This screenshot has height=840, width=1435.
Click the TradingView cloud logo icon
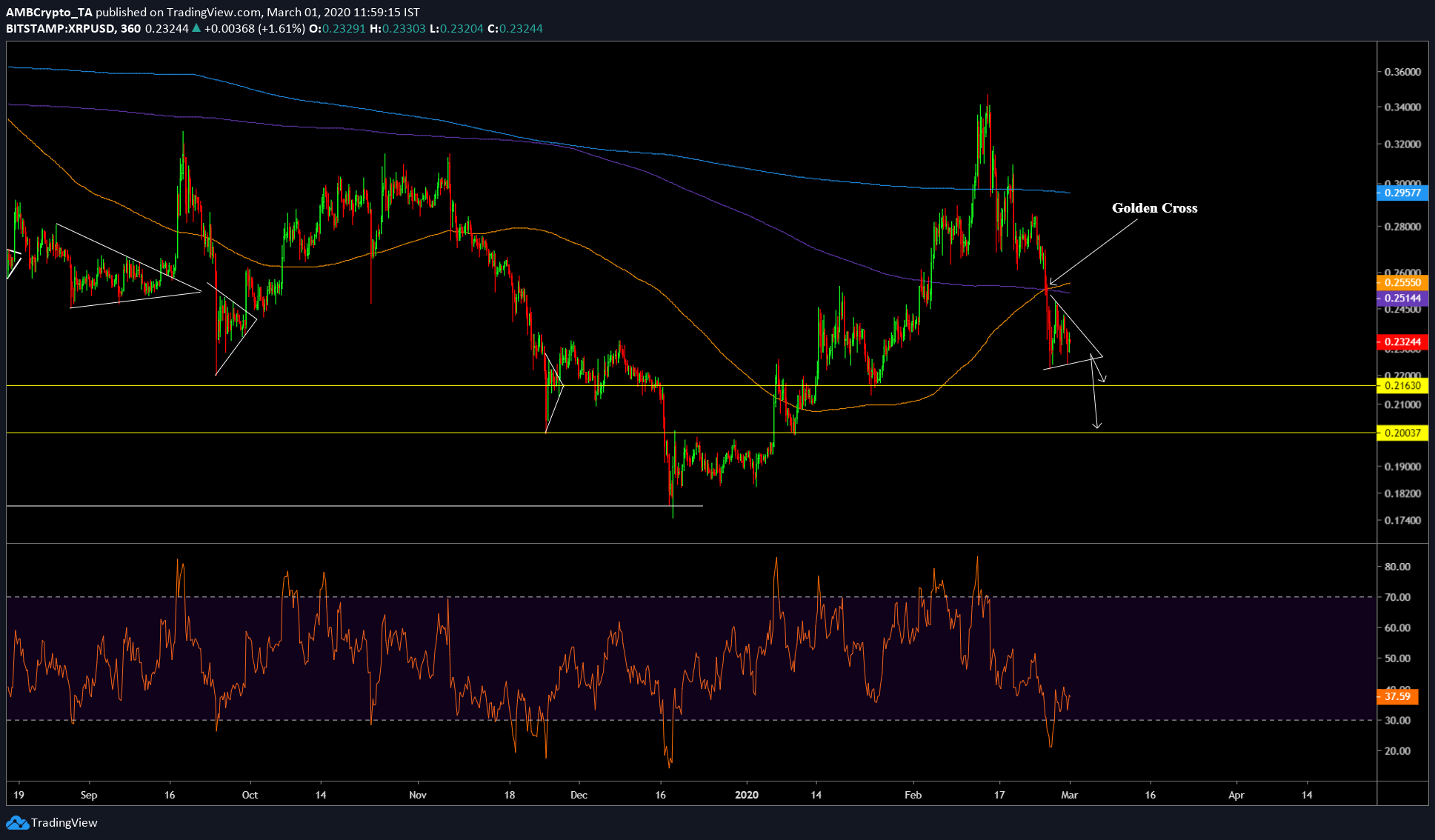[x=17, y=822]
